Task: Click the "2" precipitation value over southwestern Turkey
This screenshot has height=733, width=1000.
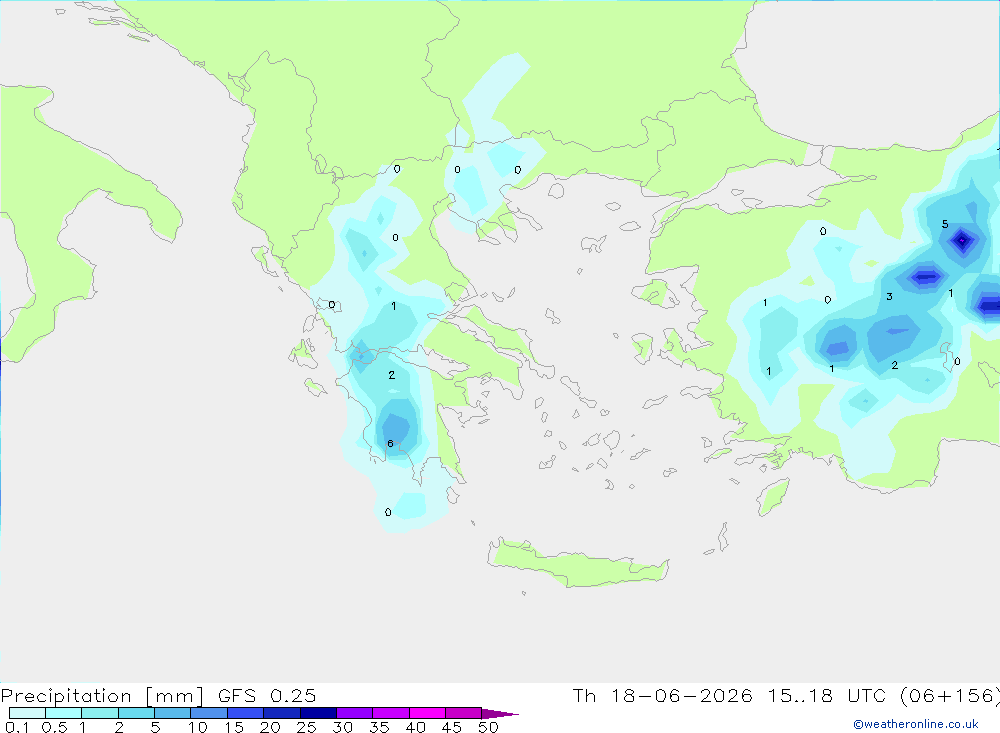Action: click(x=895, y=365)
